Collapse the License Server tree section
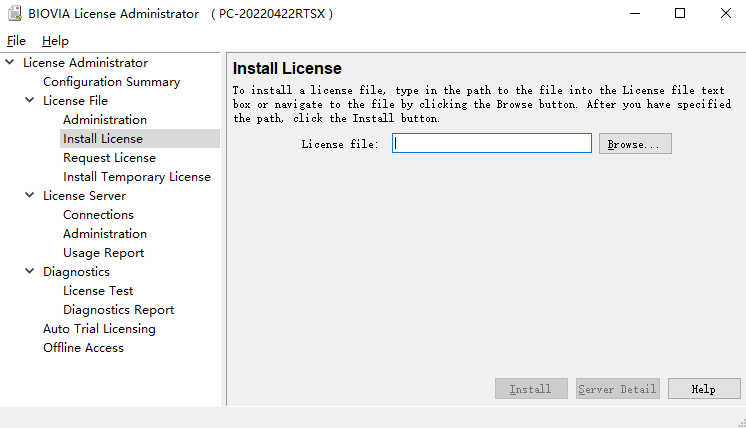746x428 pixels. click(x=30, y=196)
